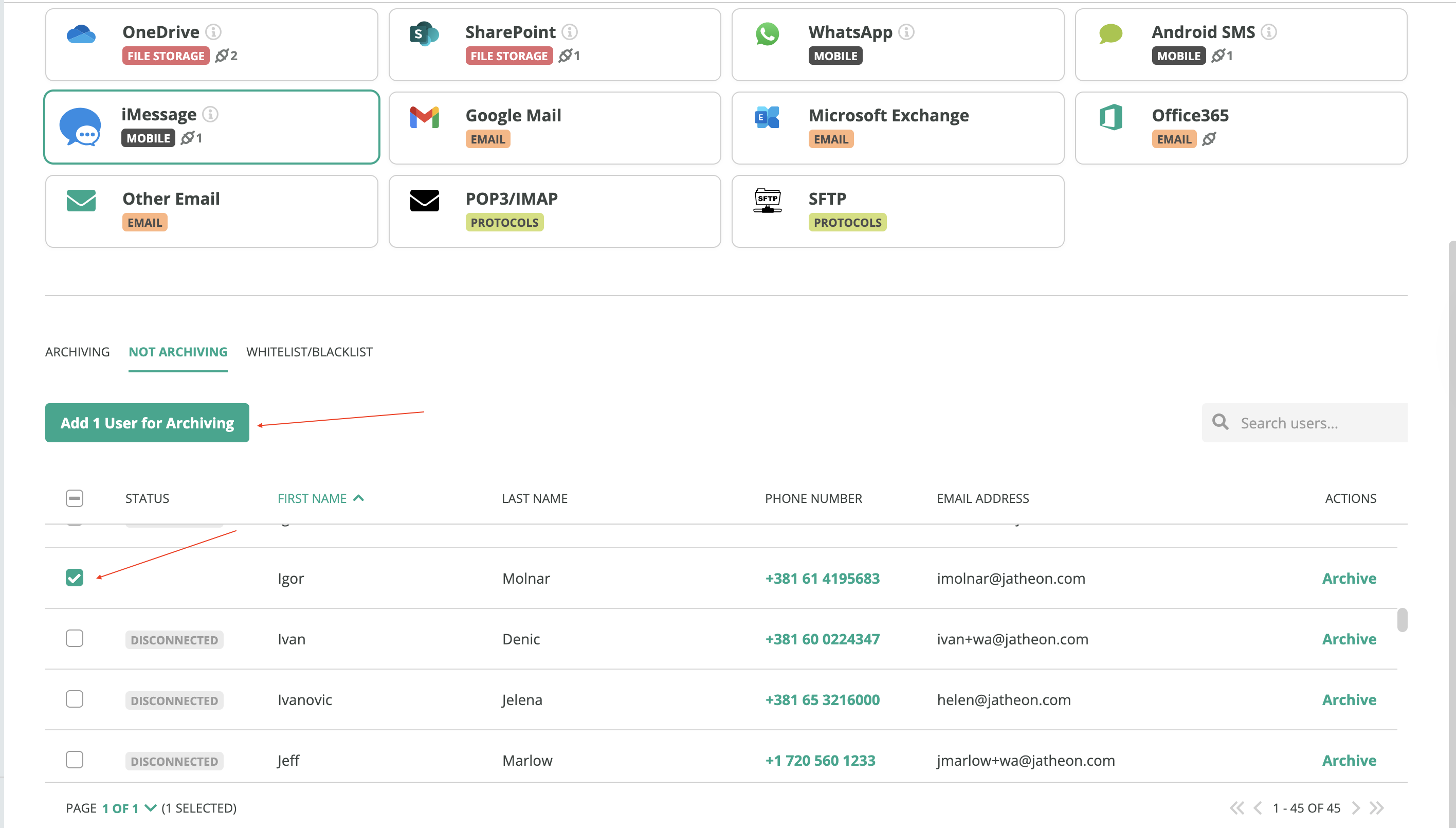The width and height of the screenshot is (1456, 828).
Task: Click the iMessage connections plug icon
Action: pyautogui.click(x=187, y=138)
